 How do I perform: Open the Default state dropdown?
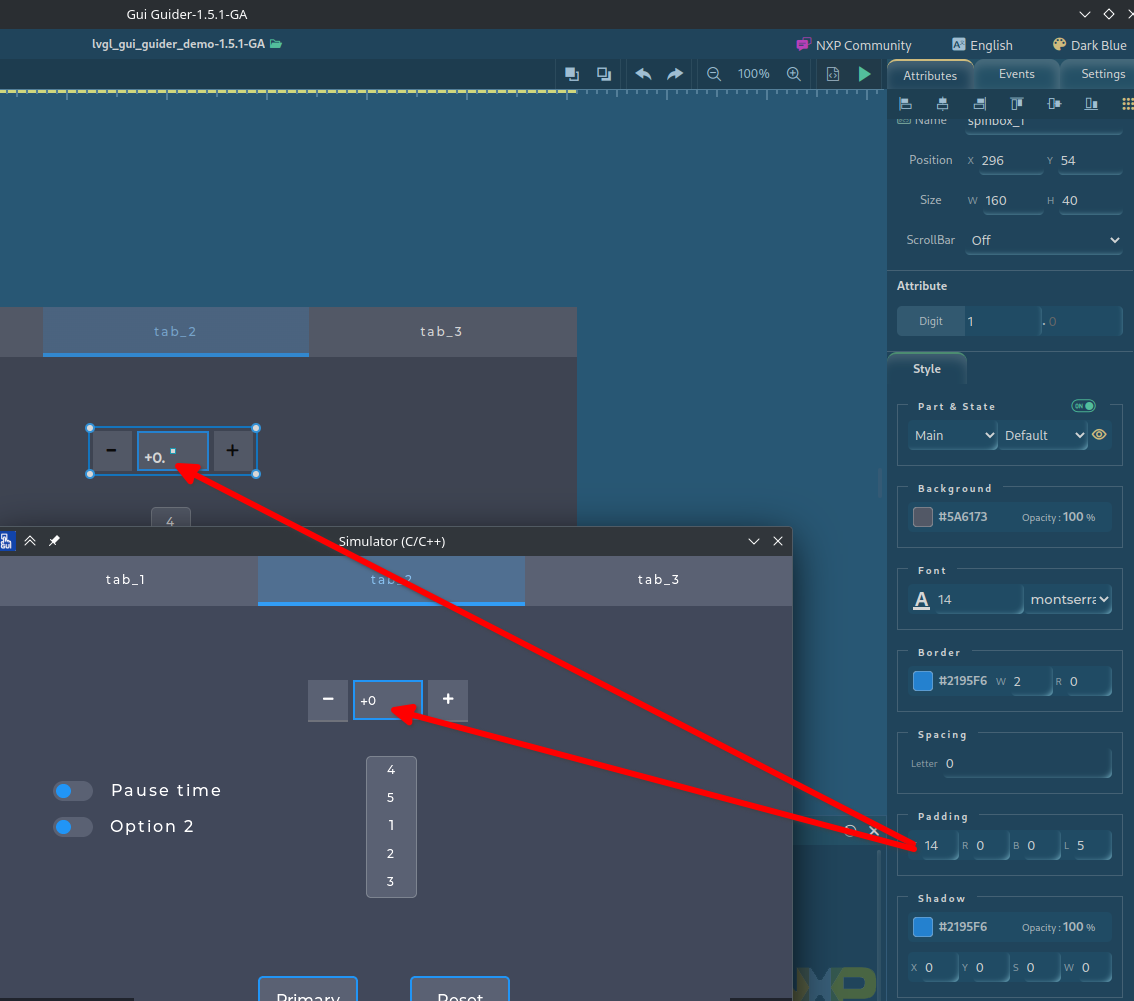point(1043,435)
